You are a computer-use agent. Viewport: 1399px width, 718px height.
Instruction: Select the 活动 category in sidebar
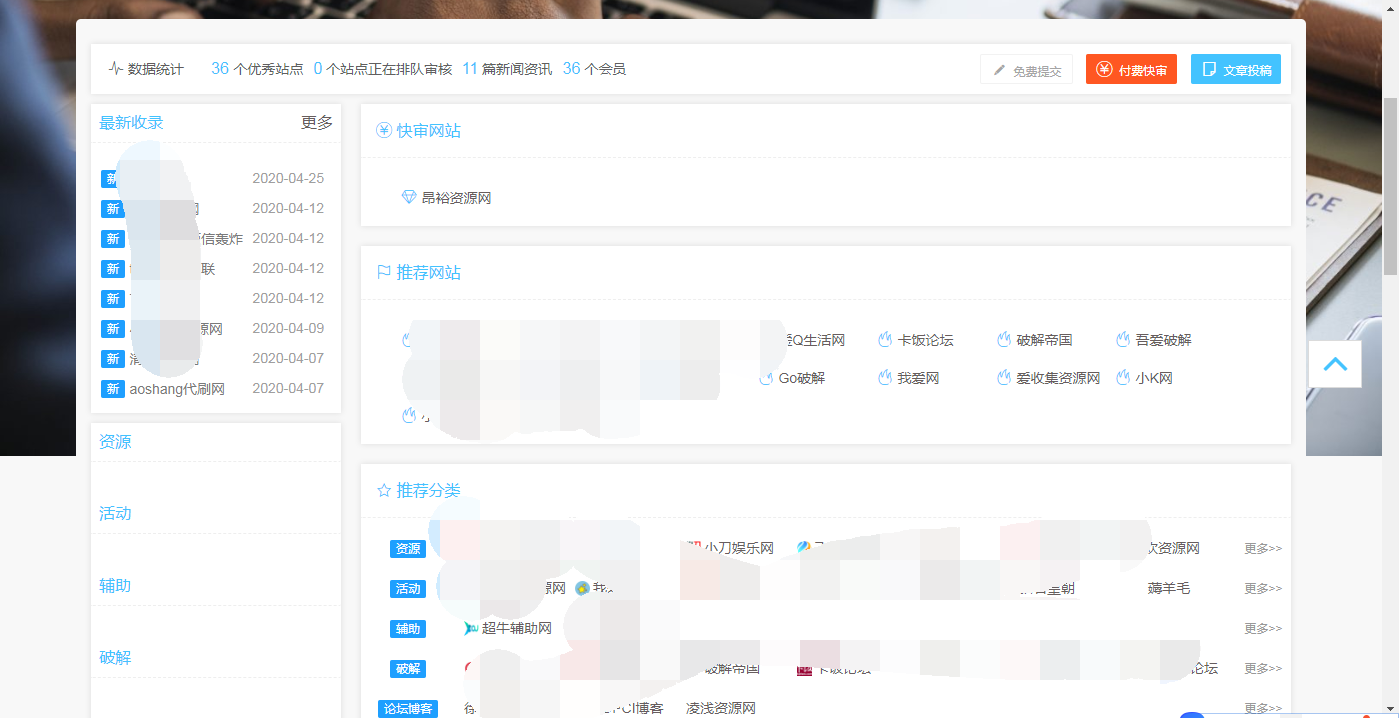[x=116, y=513]
